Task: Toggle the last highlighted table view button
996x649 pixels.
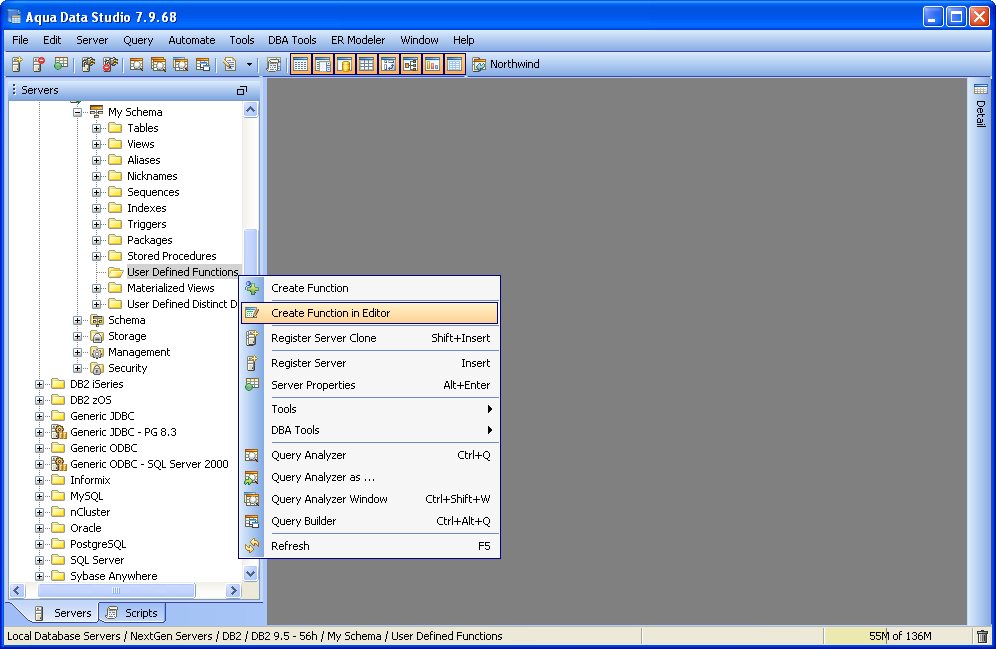Action: 454,64
